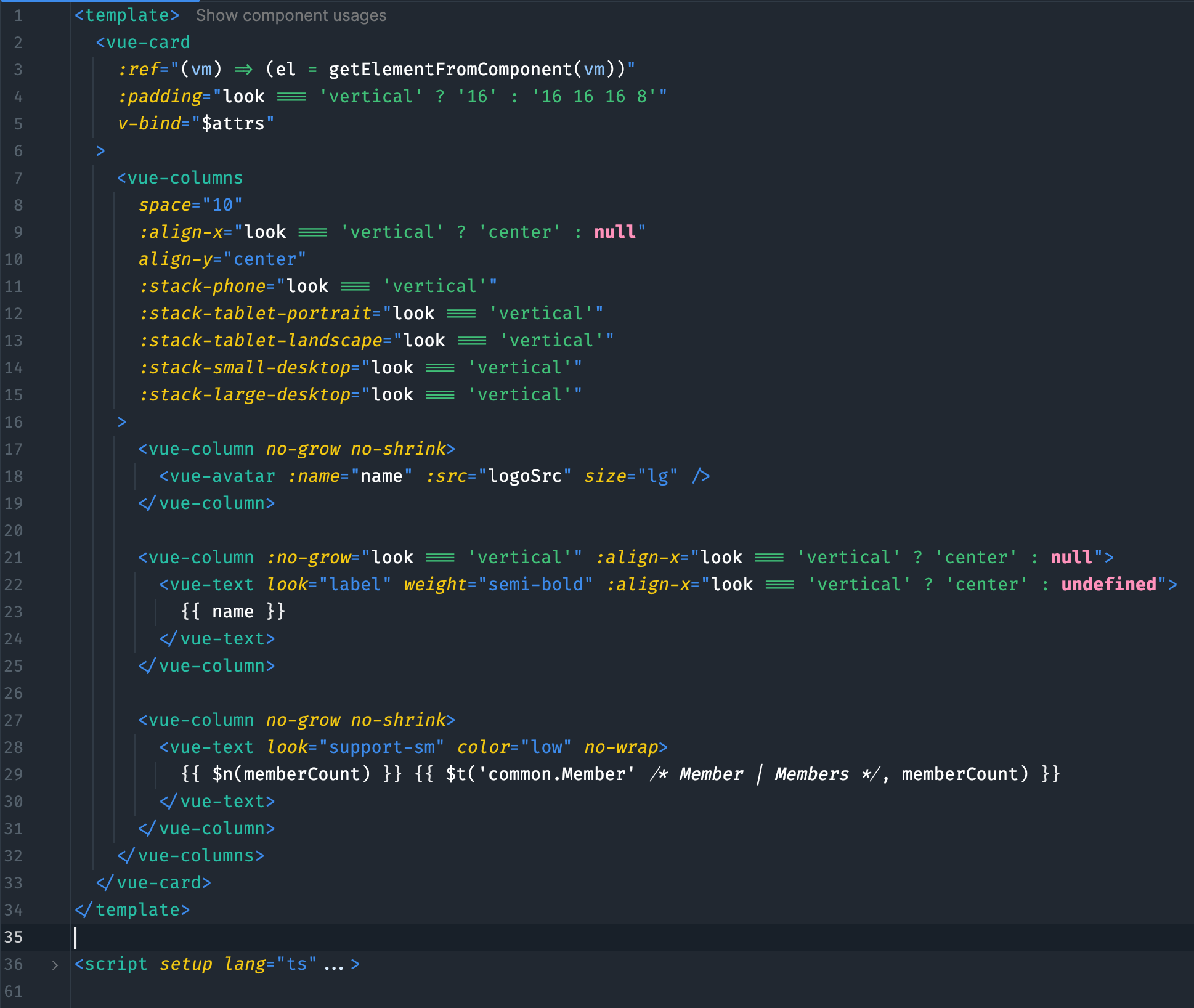Click the <vue-avatar tag

tap(217, 476)
